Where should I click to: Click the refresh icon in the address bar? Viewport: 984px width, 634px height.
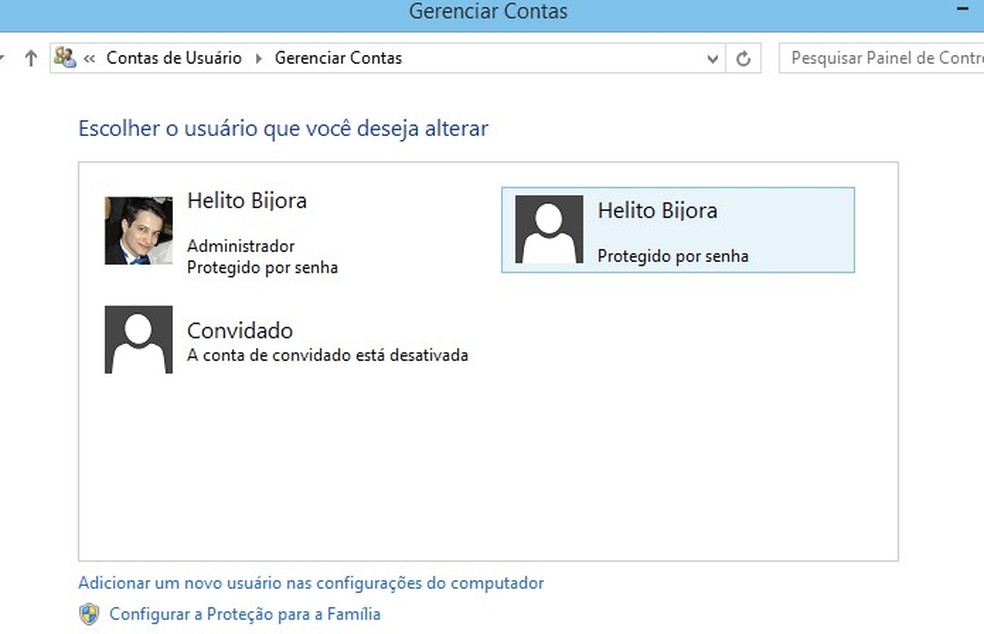[x=743, y=58]
